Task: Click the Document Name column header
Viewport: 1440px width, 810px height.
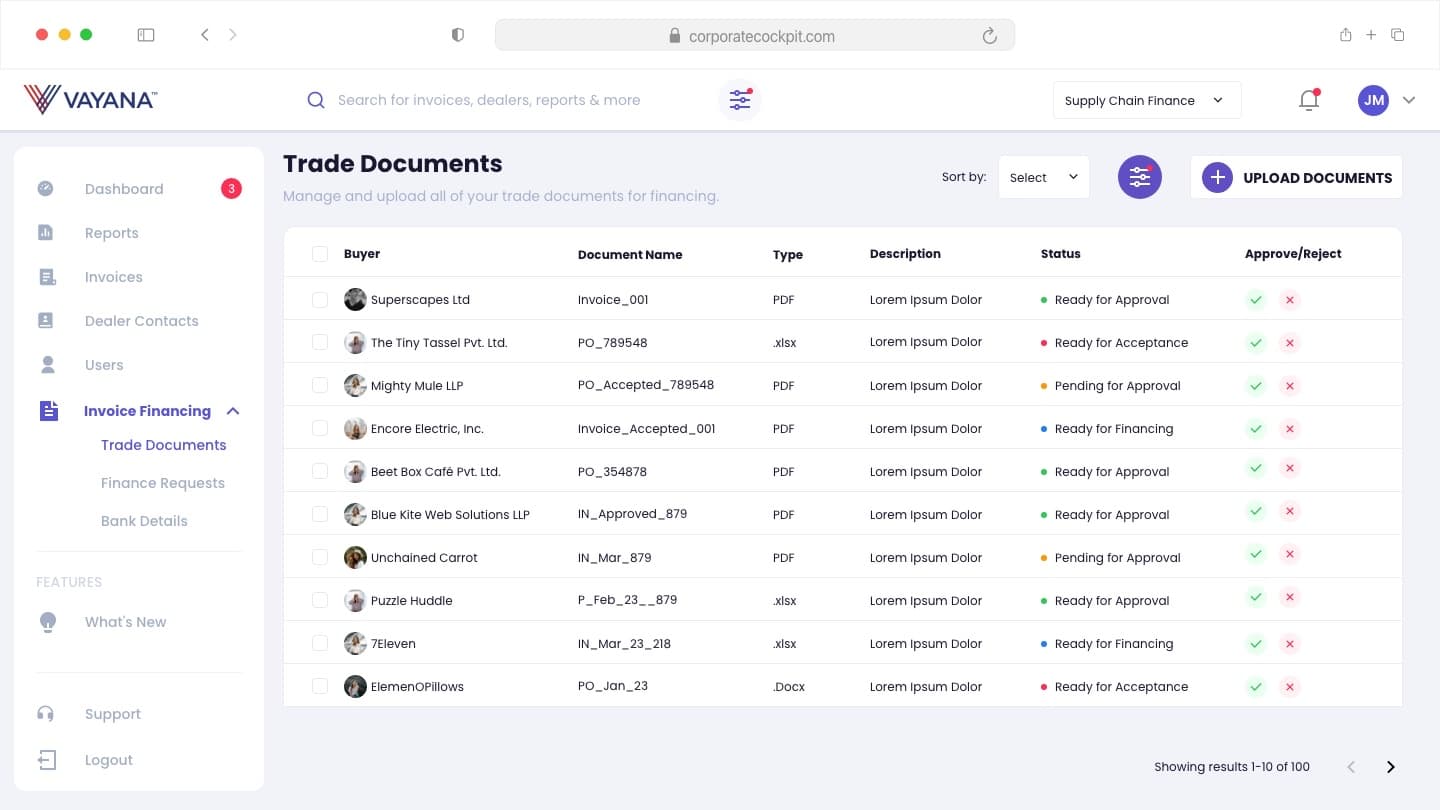Action: (x=630, y=254)
